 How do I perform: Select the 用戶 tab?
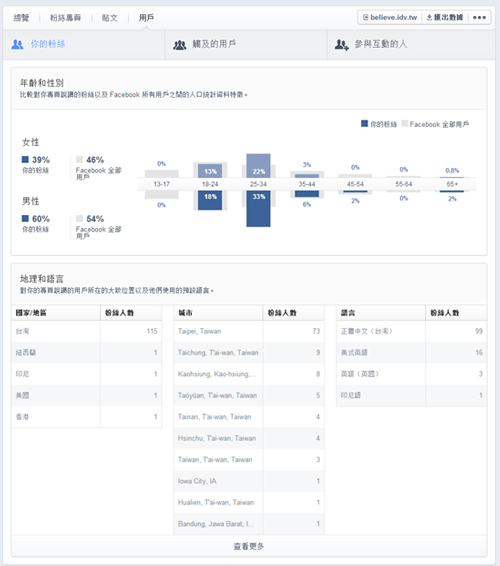(x=146, y=18)
